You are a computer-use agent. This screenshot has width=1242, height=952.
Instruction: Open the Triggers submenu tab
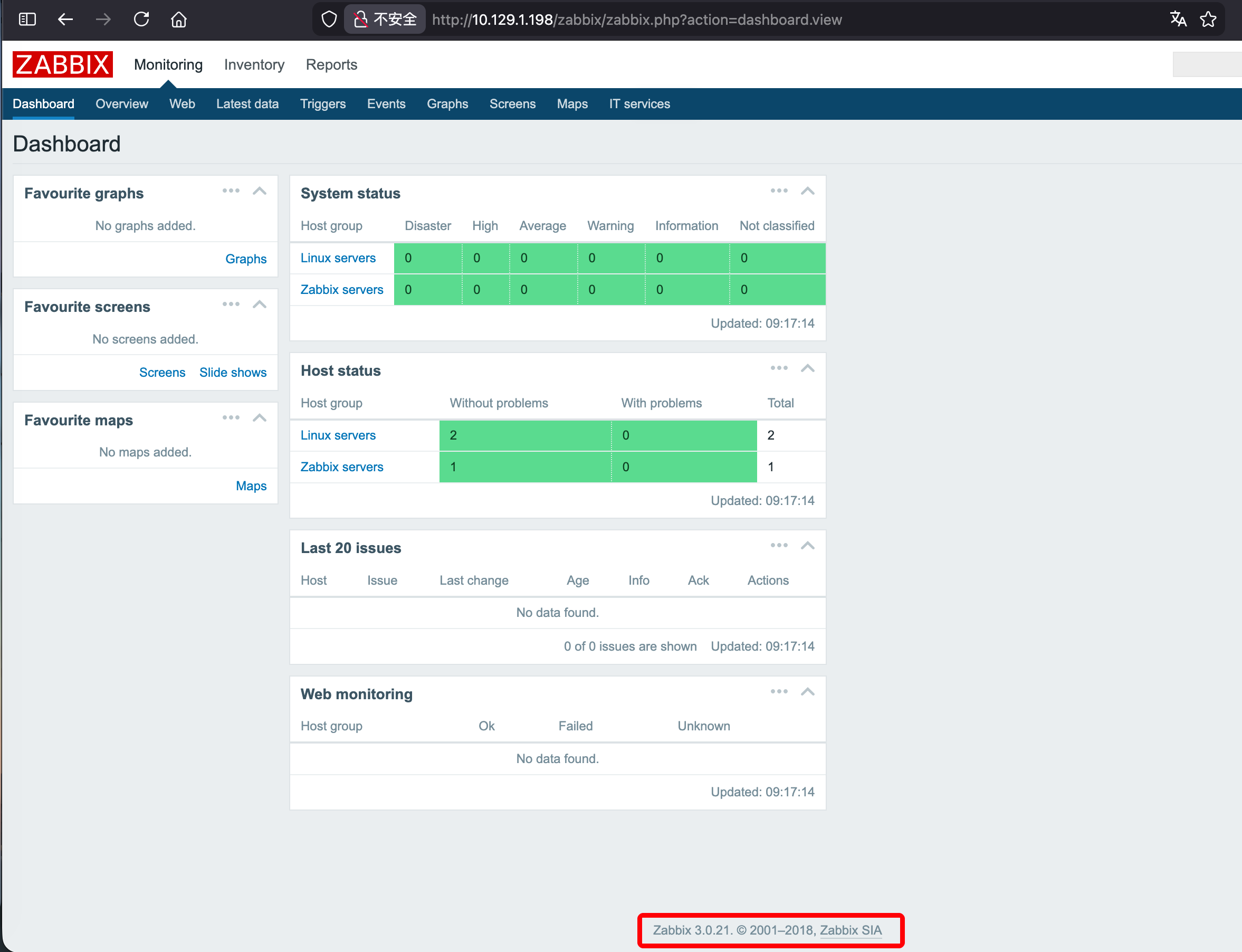[322, 104]
